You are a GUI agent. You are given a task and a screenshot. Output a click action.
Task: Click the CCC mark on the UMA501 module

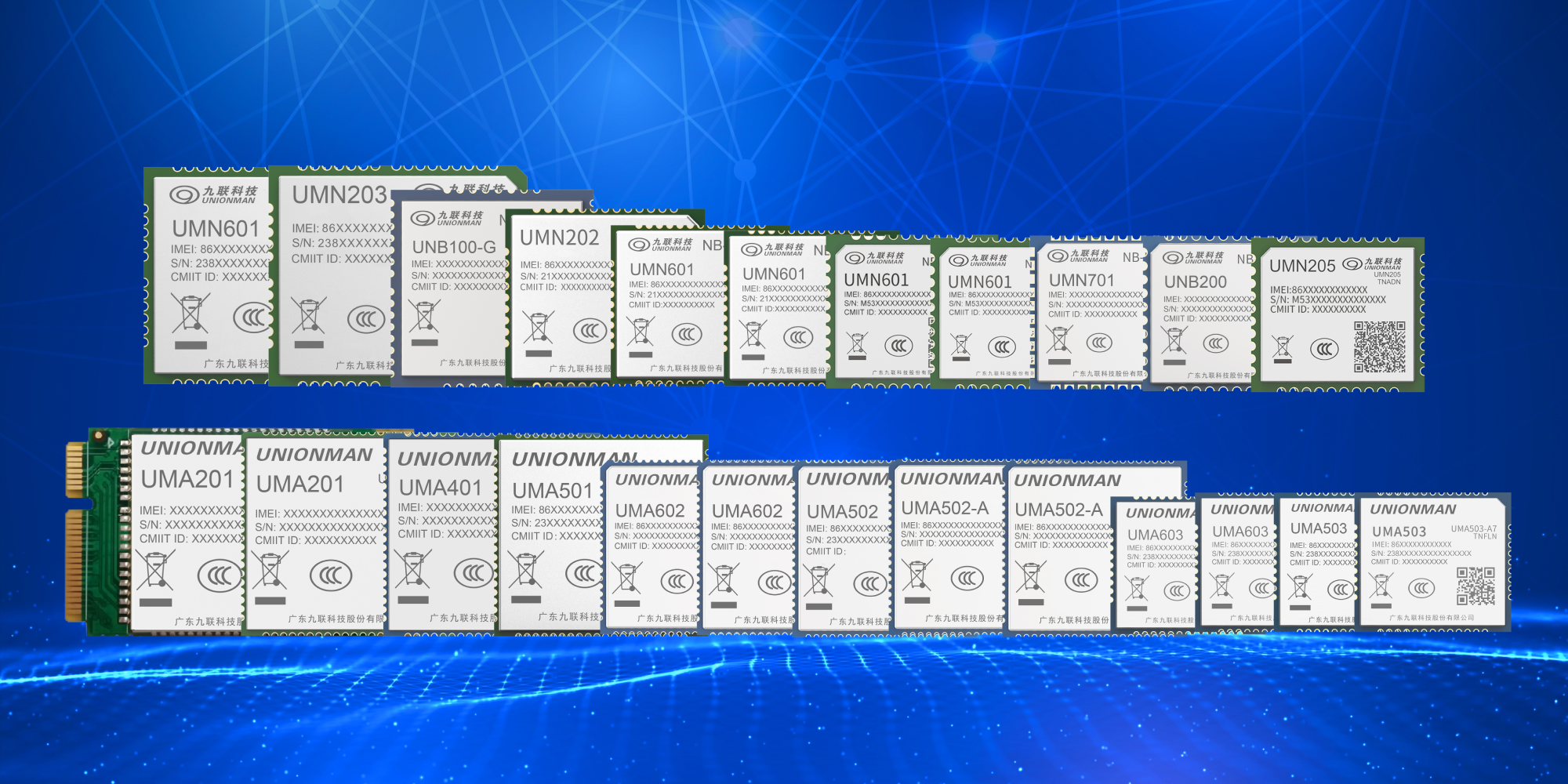583,573
